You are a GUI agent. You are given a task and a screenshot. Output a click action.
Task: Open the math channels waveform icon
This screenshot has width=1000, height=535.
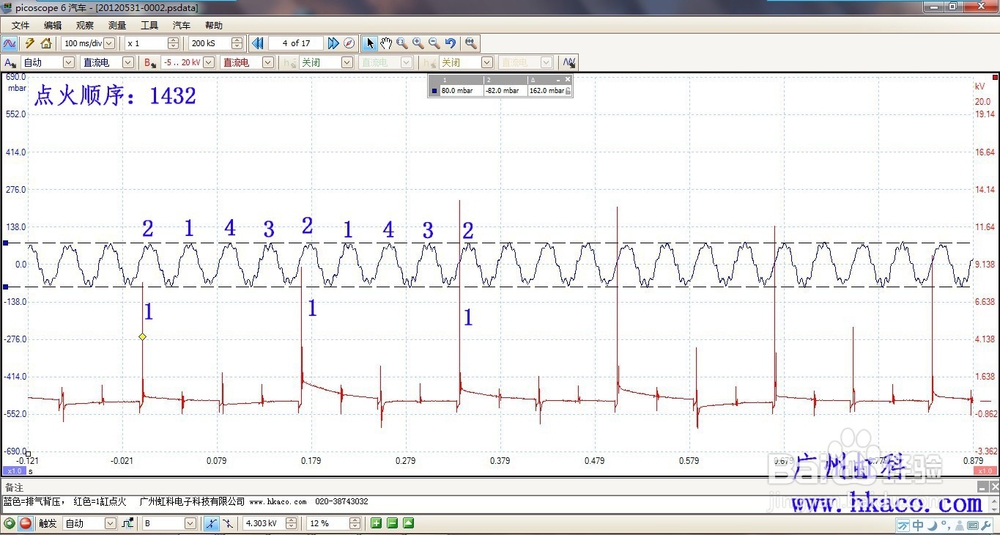point(569,62)
